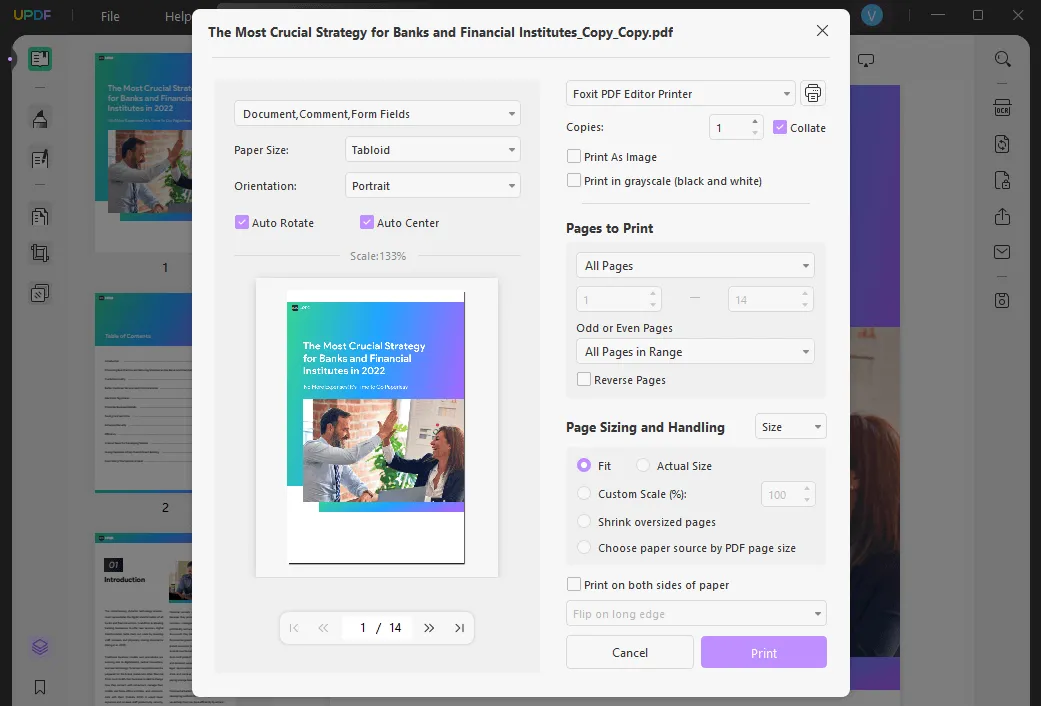Open the search panel
This screenshot has width=1041, height=706.
coord(1002,59)
